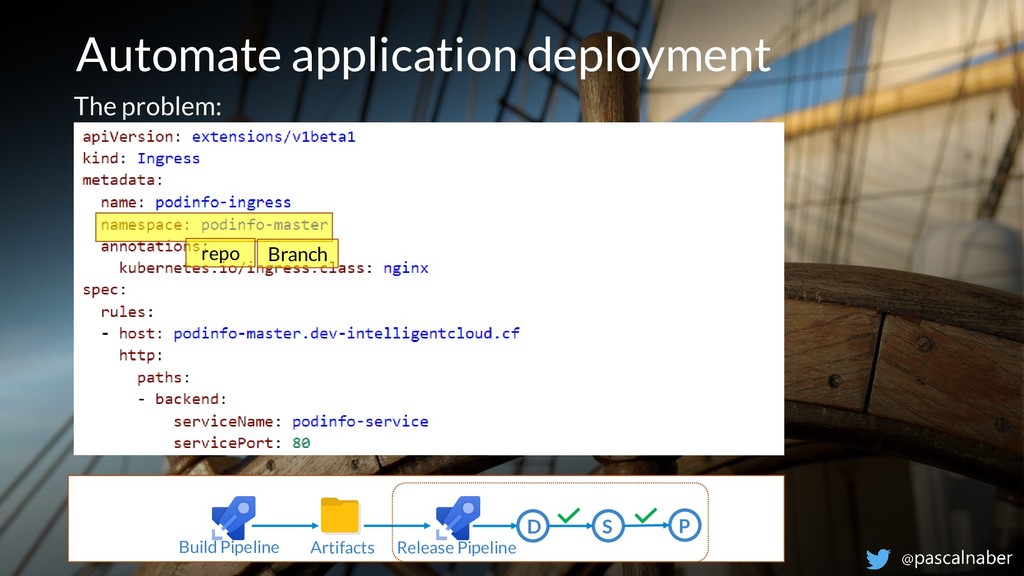This screenshot has height=576, width=1024.
Task: Open the @pascalnaber handle
Action: click(x=957, y=558)
